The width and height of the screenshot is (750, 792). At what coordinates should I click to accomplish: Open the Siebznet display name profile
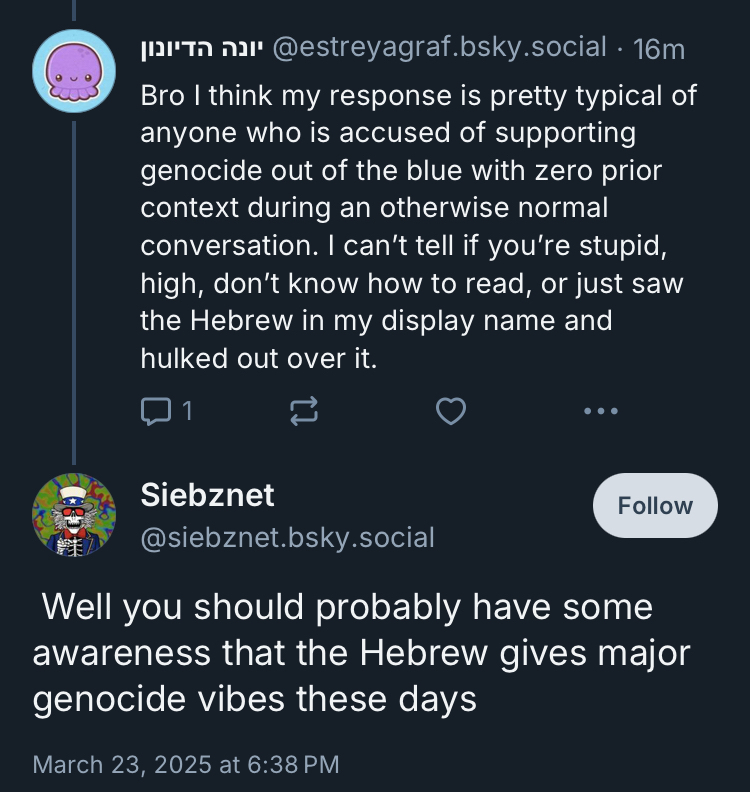click(208, 493)
